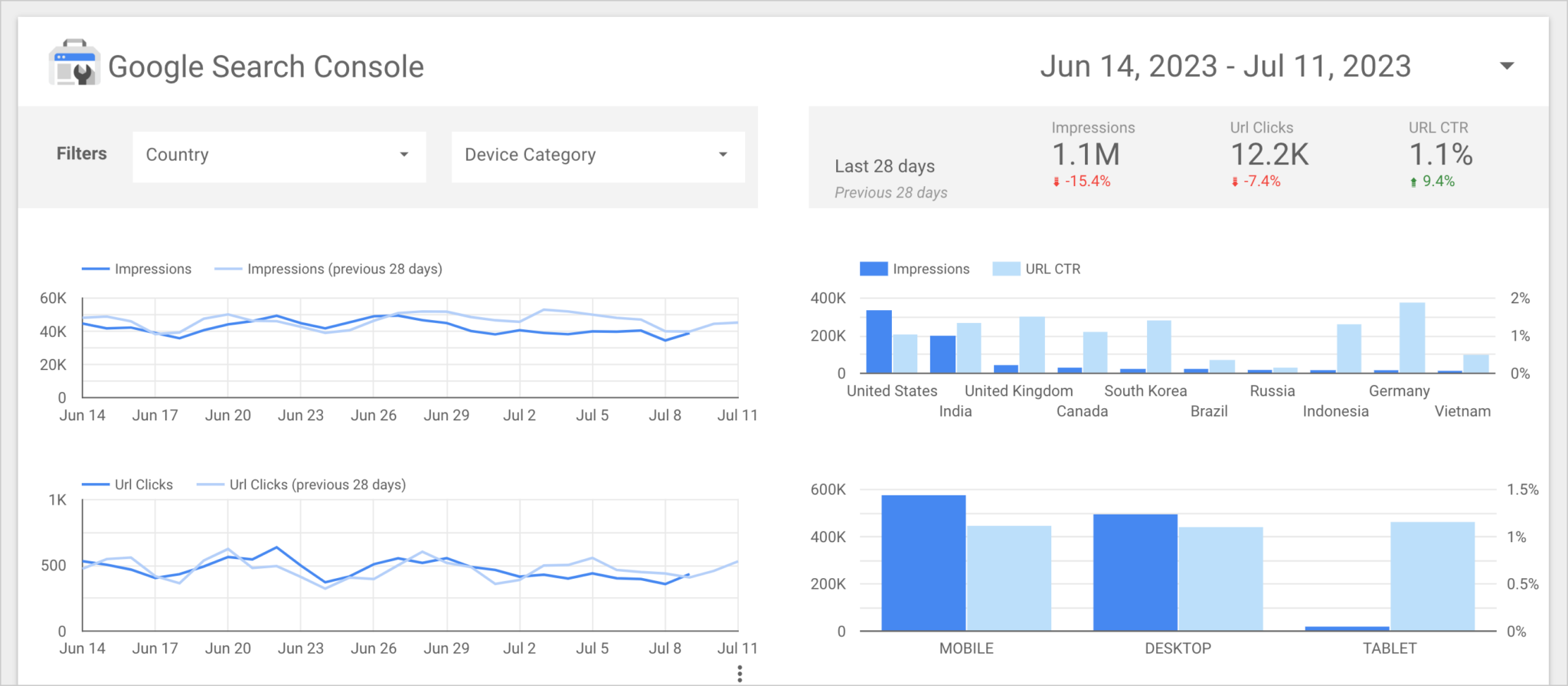
Task: Click the red down arrow under Url Clicks
Action: [1235, 182]
